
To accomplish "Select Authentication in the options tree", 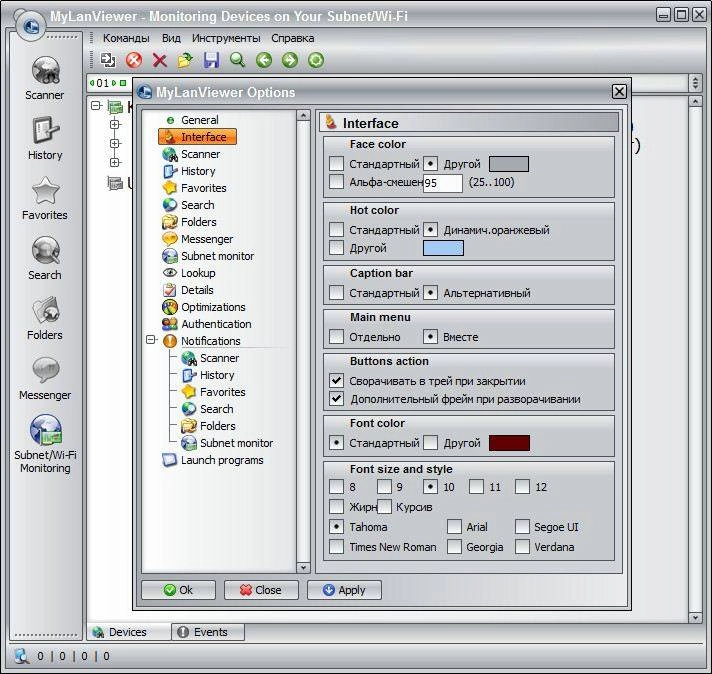I will [x=207, y=324].
